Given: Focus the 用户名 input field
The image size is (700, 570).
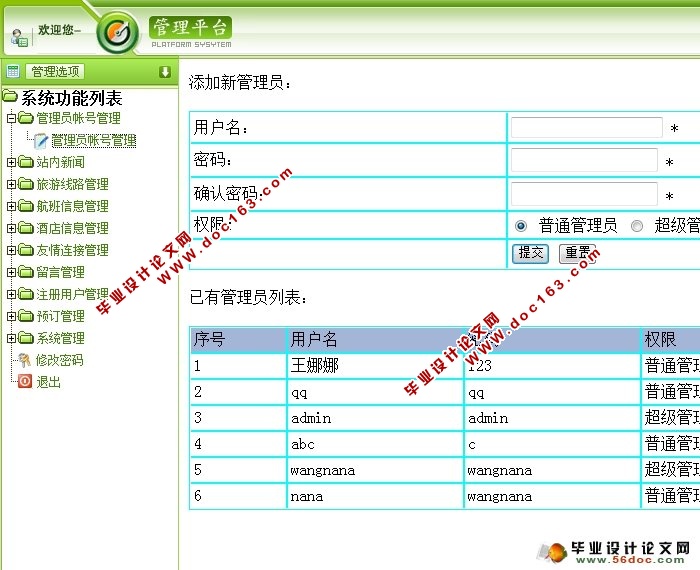Looking at the screenshot, I should click(x=587, y=128).
